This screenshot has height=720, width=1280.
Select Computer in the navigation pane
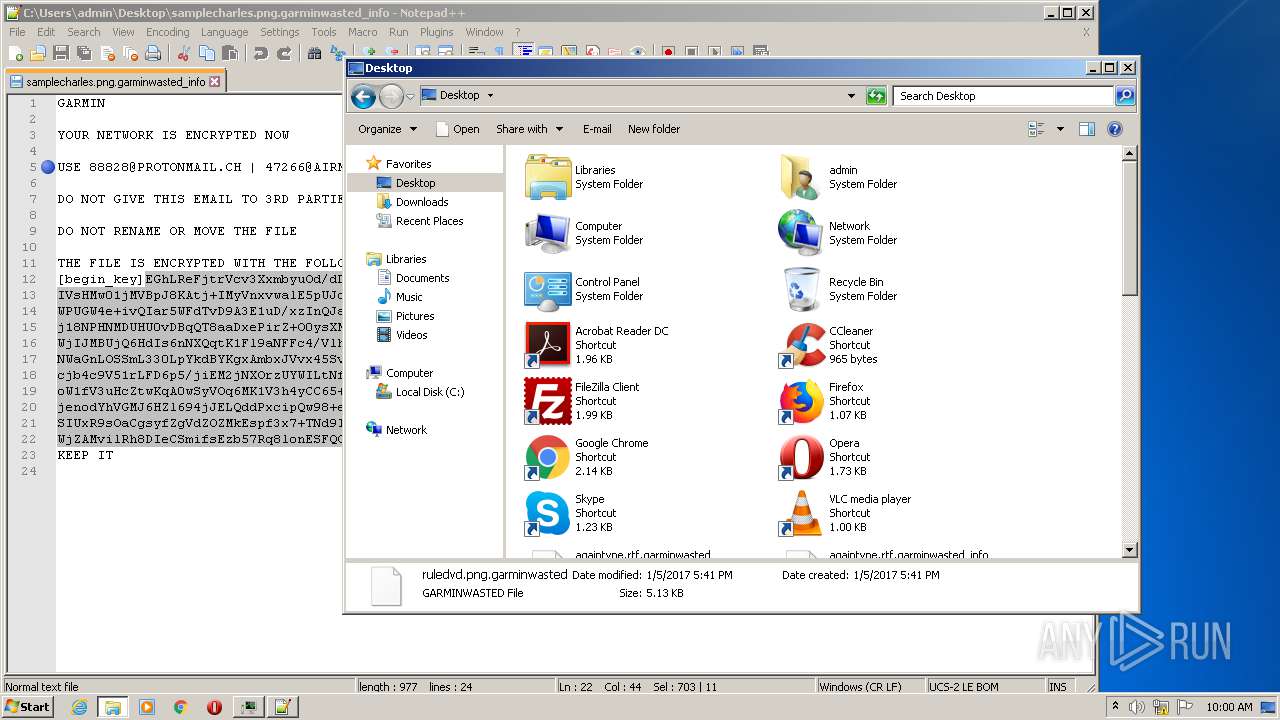pyautogui.click(x=409, y=373)
